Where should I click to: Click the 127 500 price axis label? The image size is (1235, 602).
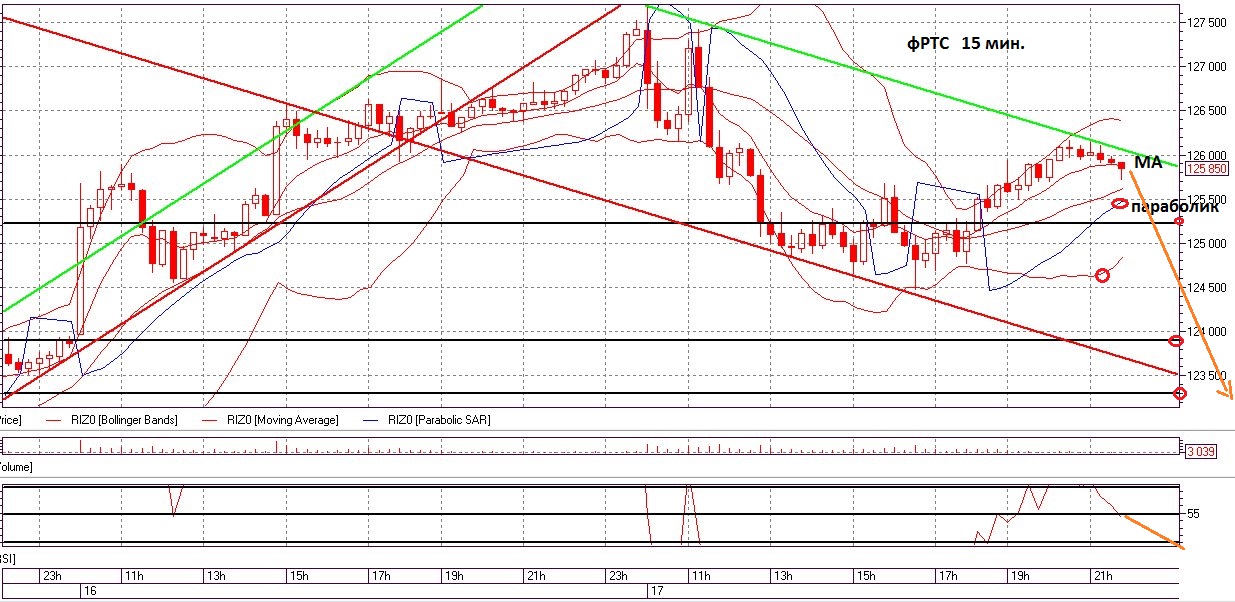tap(1205, 23)
